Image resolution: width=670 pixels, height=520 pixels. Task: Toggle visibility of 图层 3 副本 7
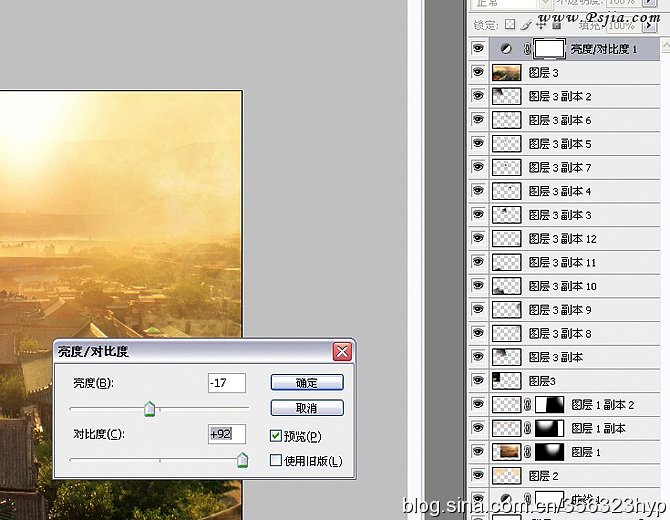pyautogui.click(x=478, y=167)
